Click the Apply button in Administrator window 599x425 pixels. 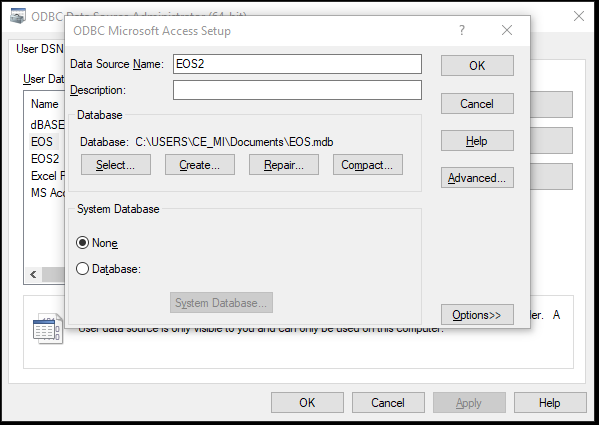(469, 402)
